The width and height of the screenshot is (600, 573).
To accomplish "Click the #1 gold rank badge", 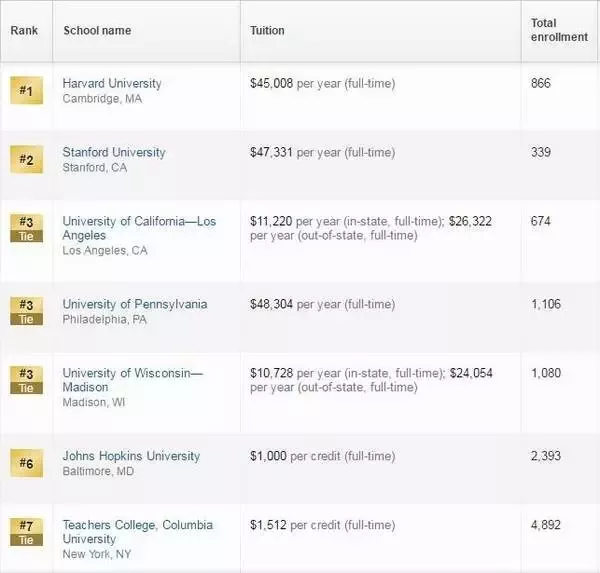I will tap(26, 90).
